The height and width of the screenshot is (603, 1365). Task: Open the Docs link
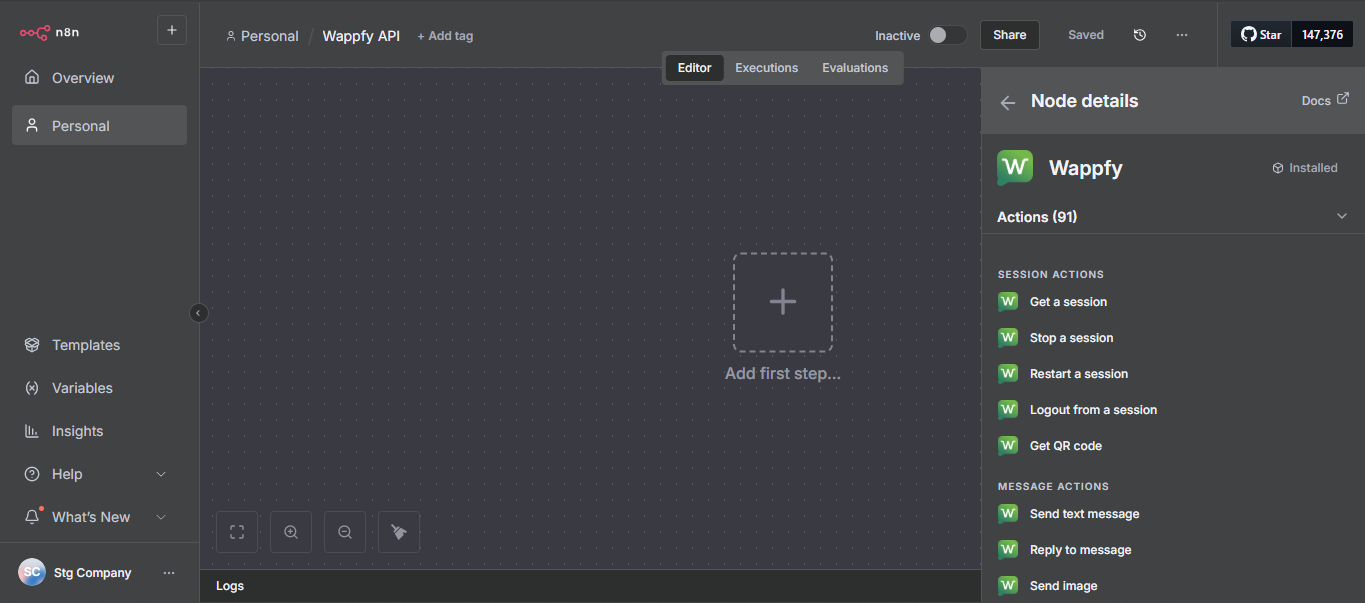point(1325,100)
